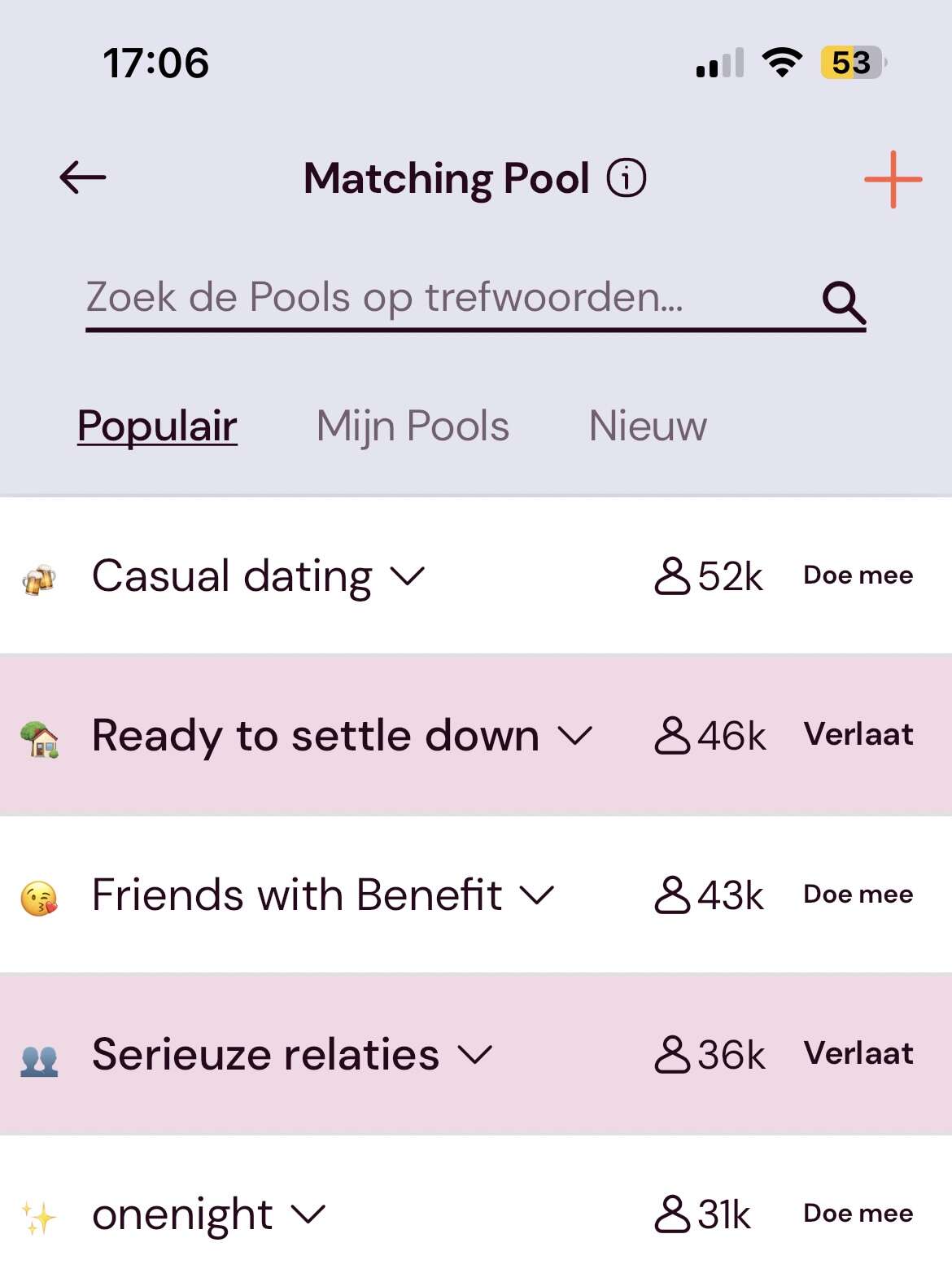
Task: Tap the kissing face emoji for Friends with Benefit
Action: coord(39,899)
